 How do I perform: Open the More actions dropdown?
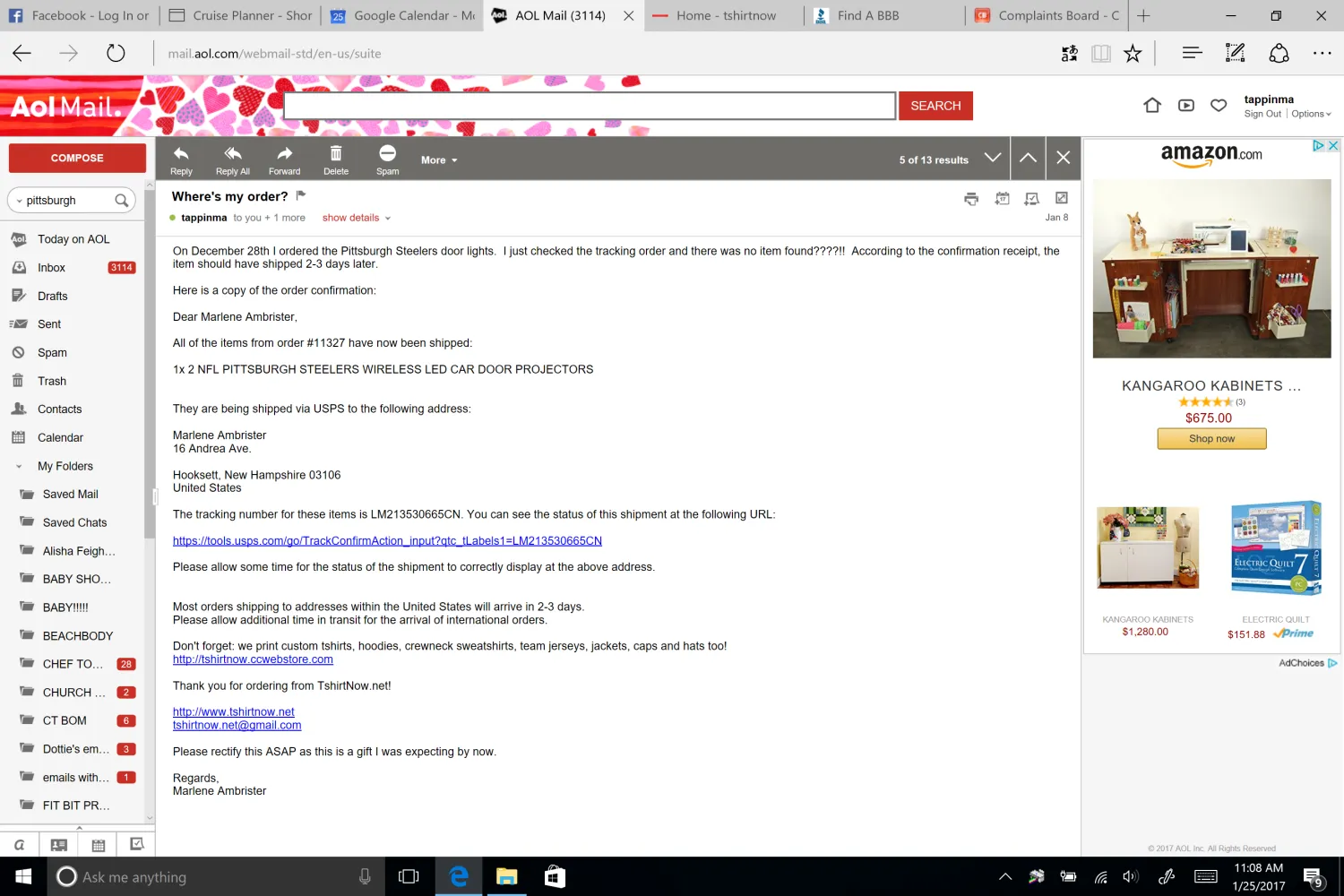click(x=439, y=159)
